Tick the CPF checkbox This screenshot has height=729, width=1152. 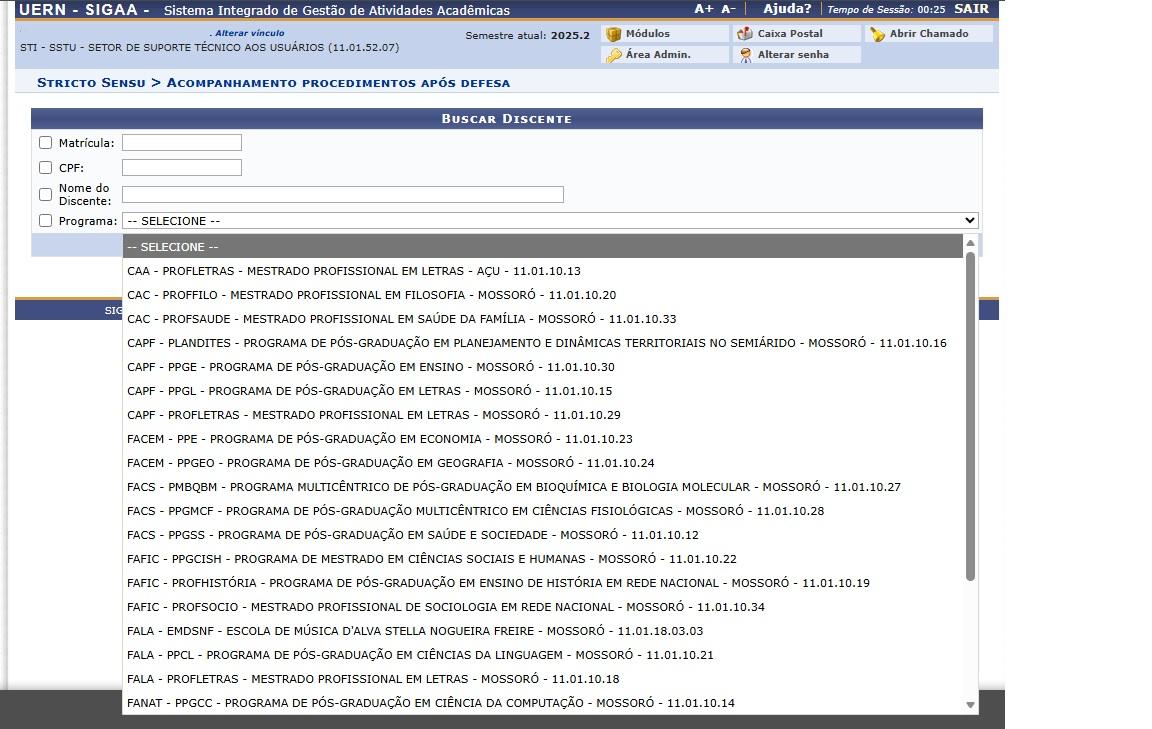tap(45, 168)
